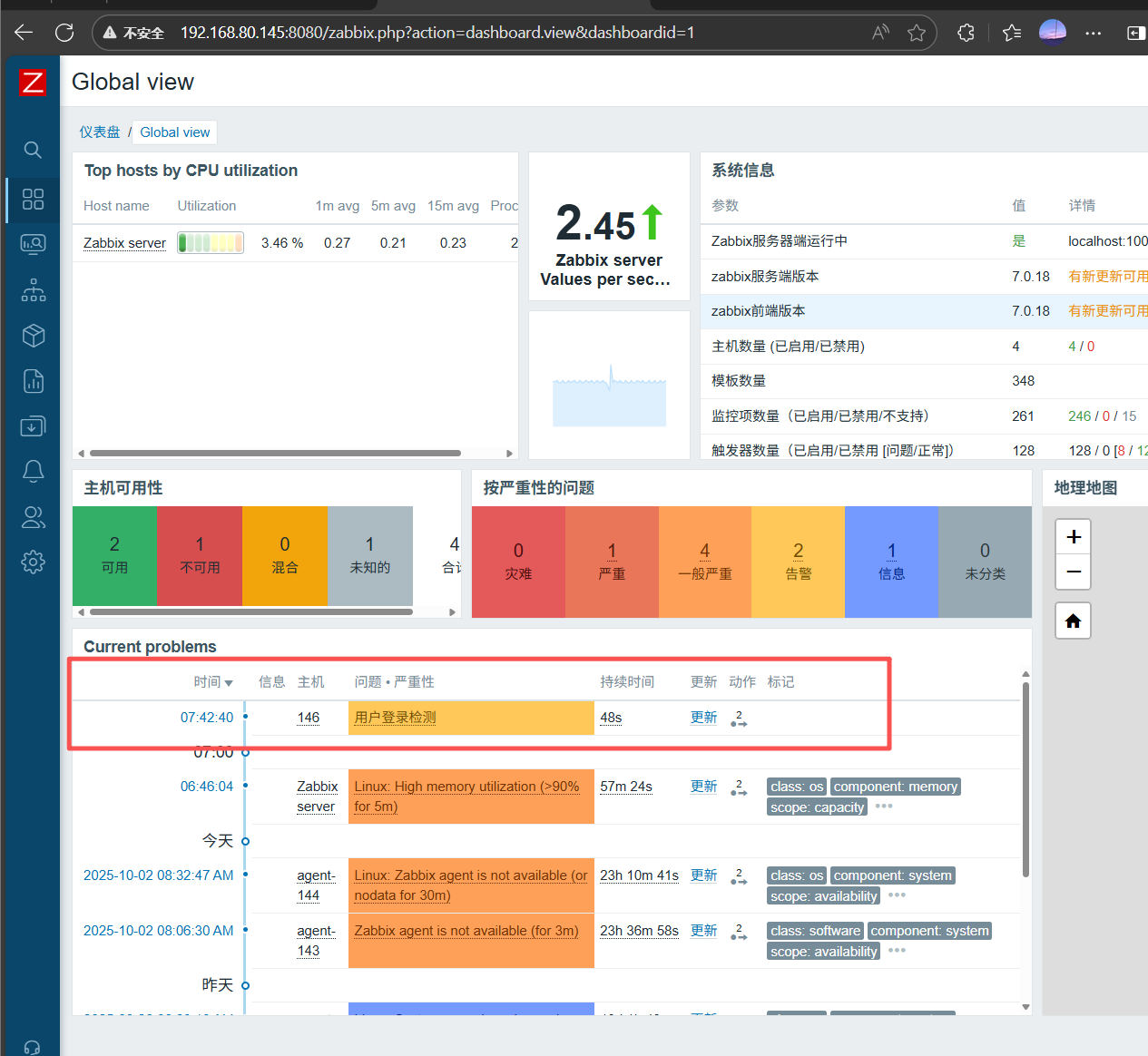Open Users icon in sidebar
This screenshot has height=1056, width=1148.
[x=33, y=517]
